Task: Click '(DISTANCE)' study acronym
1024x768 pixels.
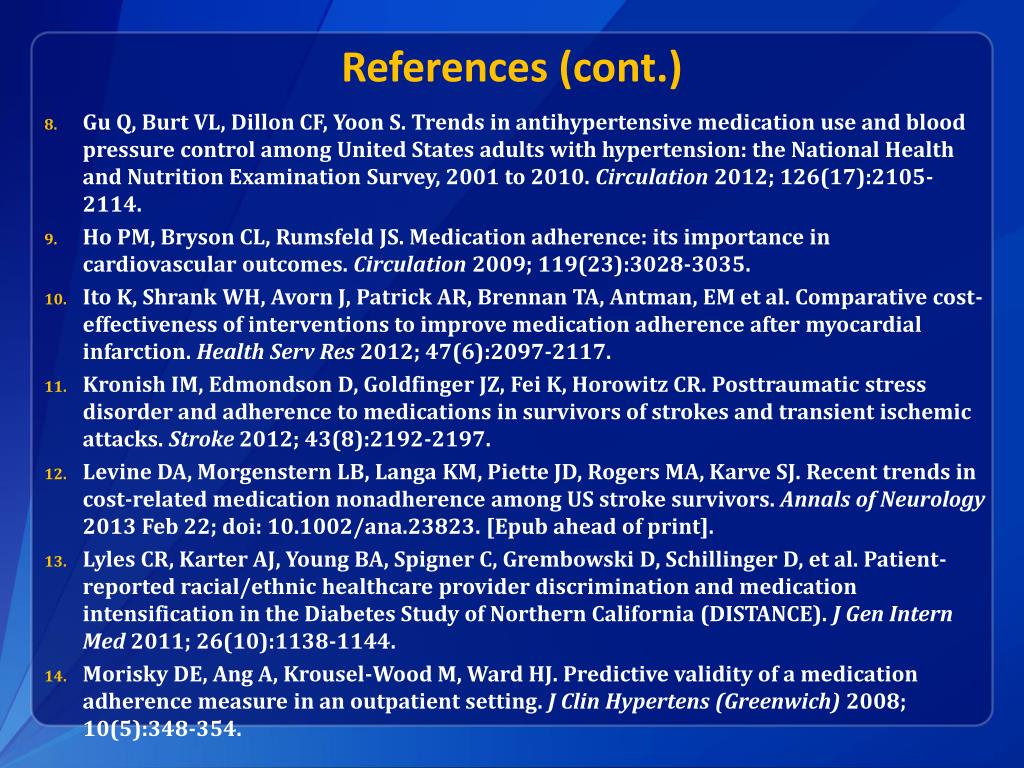Action: [763, 615]
